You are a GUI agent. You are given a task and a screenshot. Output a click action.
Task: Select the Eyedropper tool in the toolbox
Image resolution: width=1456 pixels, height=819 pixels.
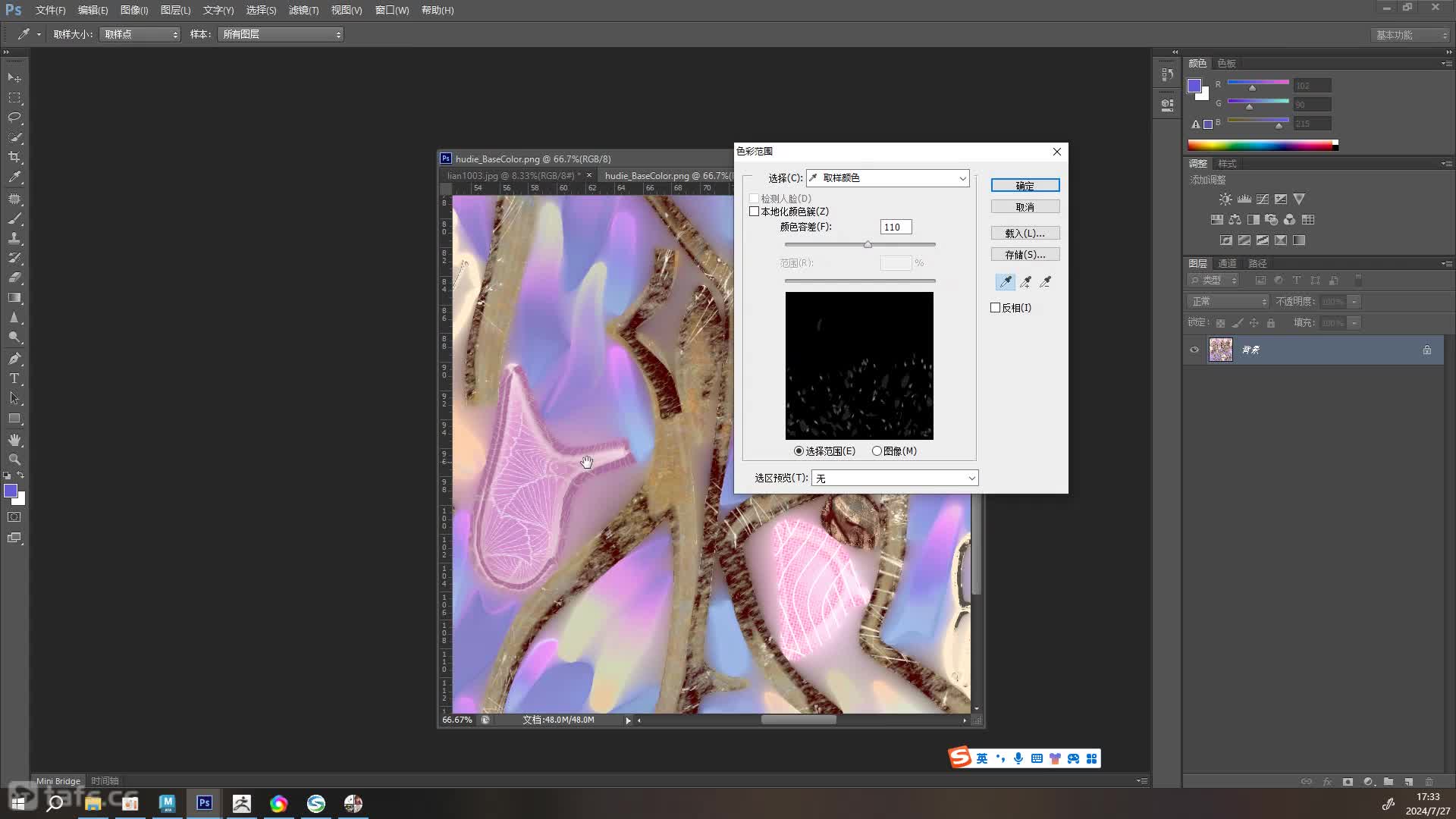pos(14,177)
